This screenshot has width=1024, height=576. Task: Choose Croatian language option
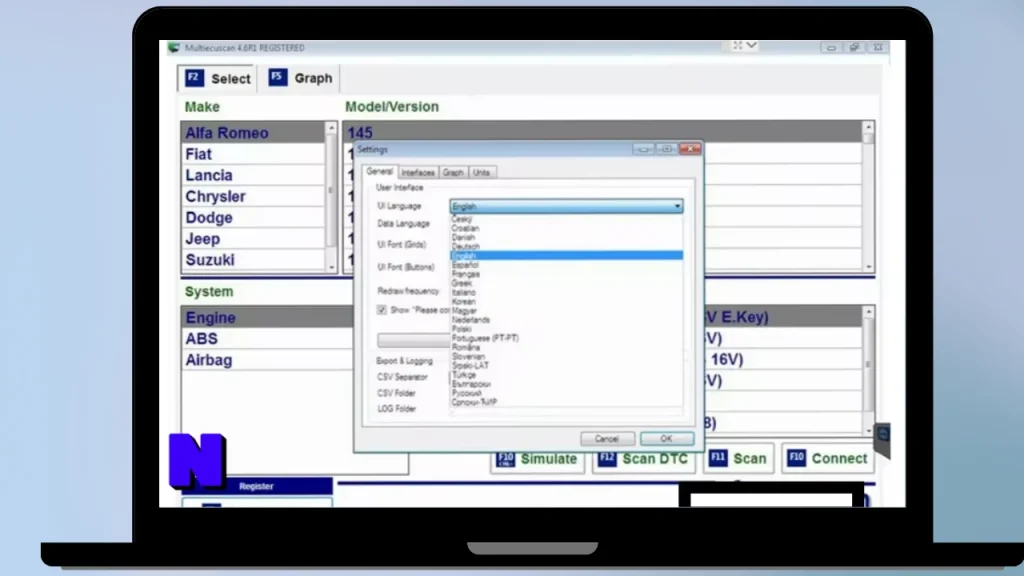click(x=566, y=229)
